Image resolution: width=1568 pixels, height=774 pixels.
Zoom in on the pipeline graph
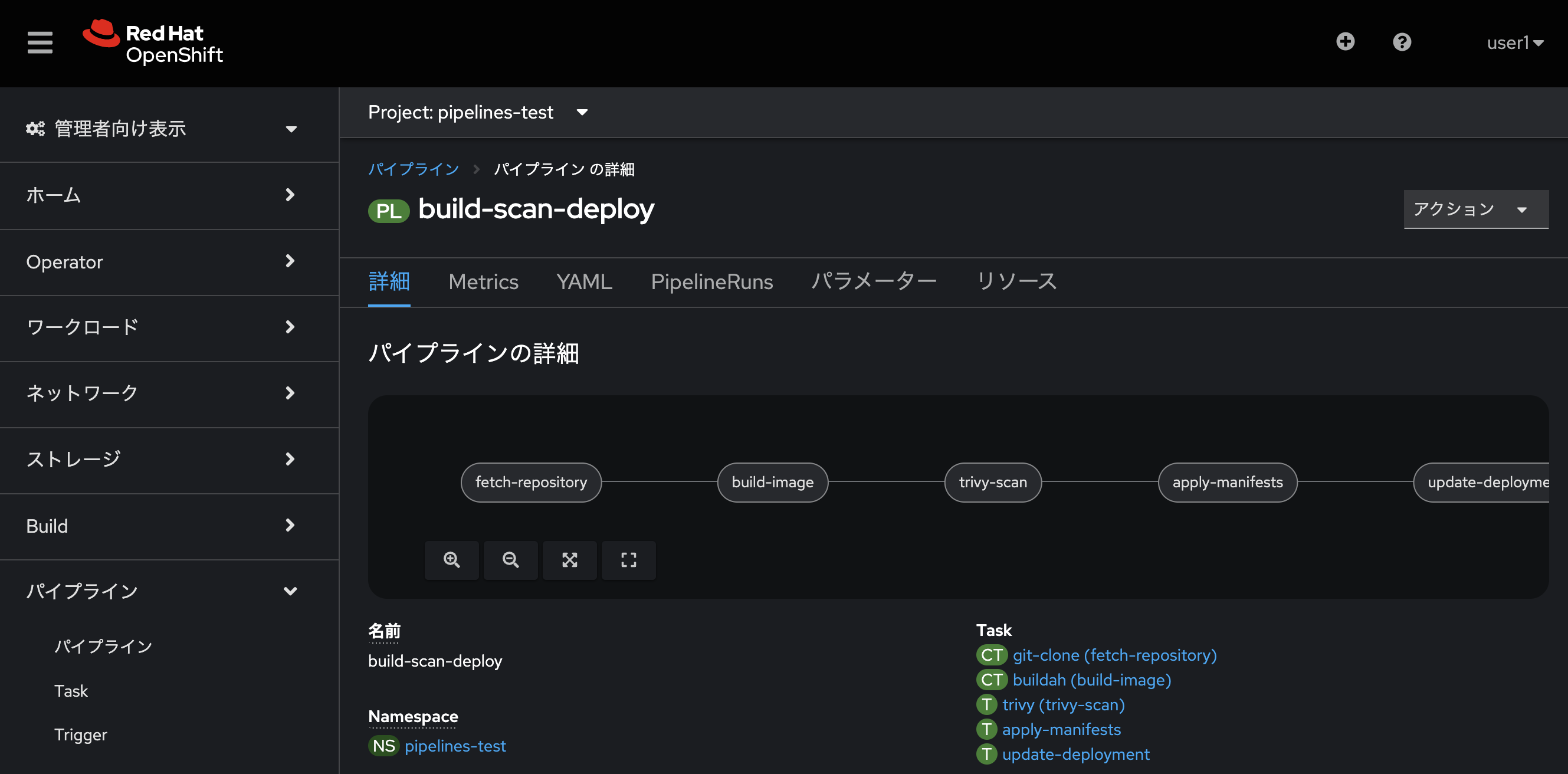452,560
